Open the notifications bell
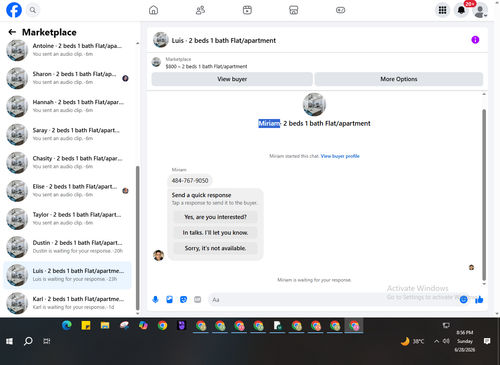This screenshot has height=365, width=500. click(461, 10)
